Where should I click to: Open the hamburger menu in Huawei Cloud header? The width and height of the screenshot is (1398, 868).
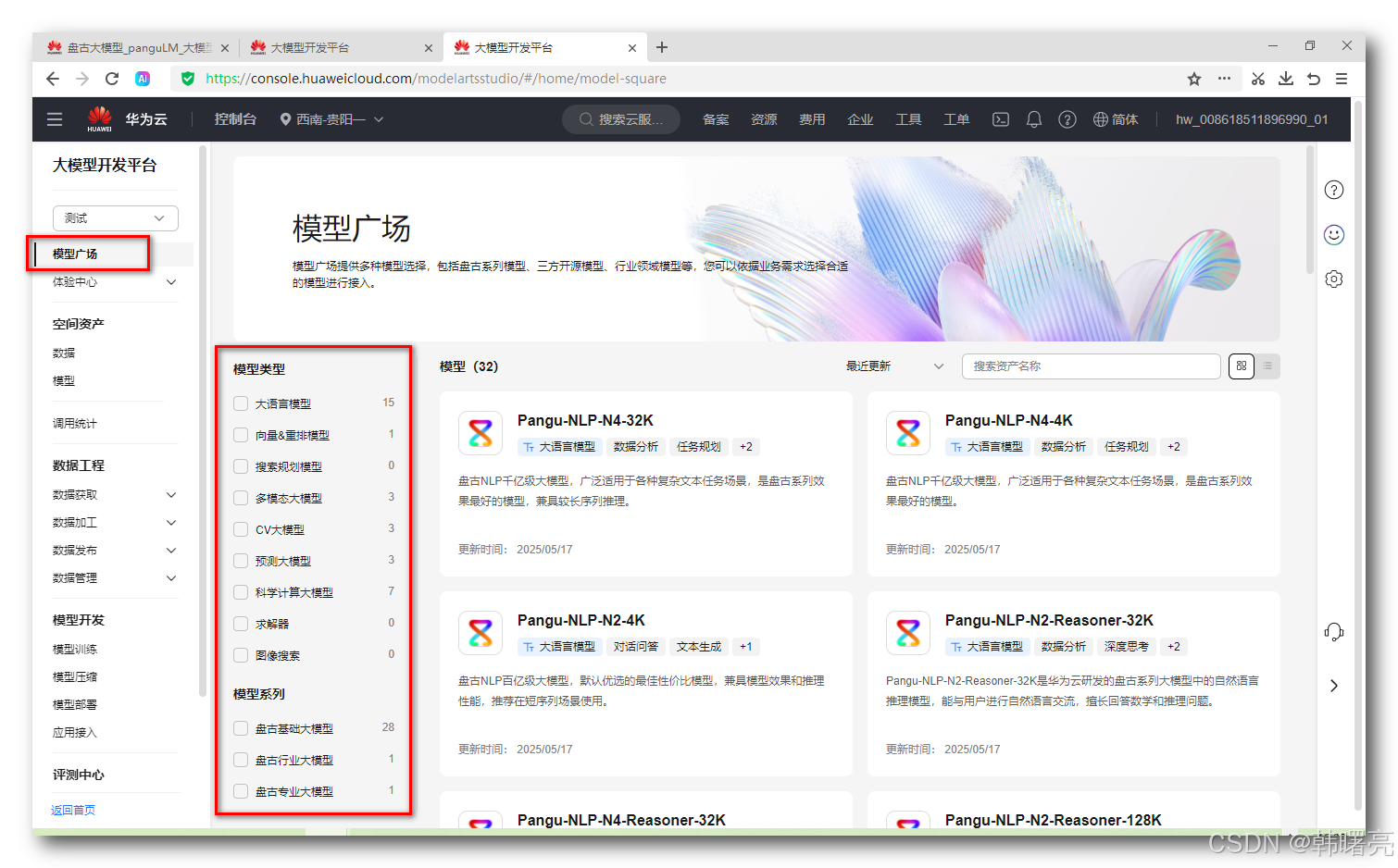[55, 119]
